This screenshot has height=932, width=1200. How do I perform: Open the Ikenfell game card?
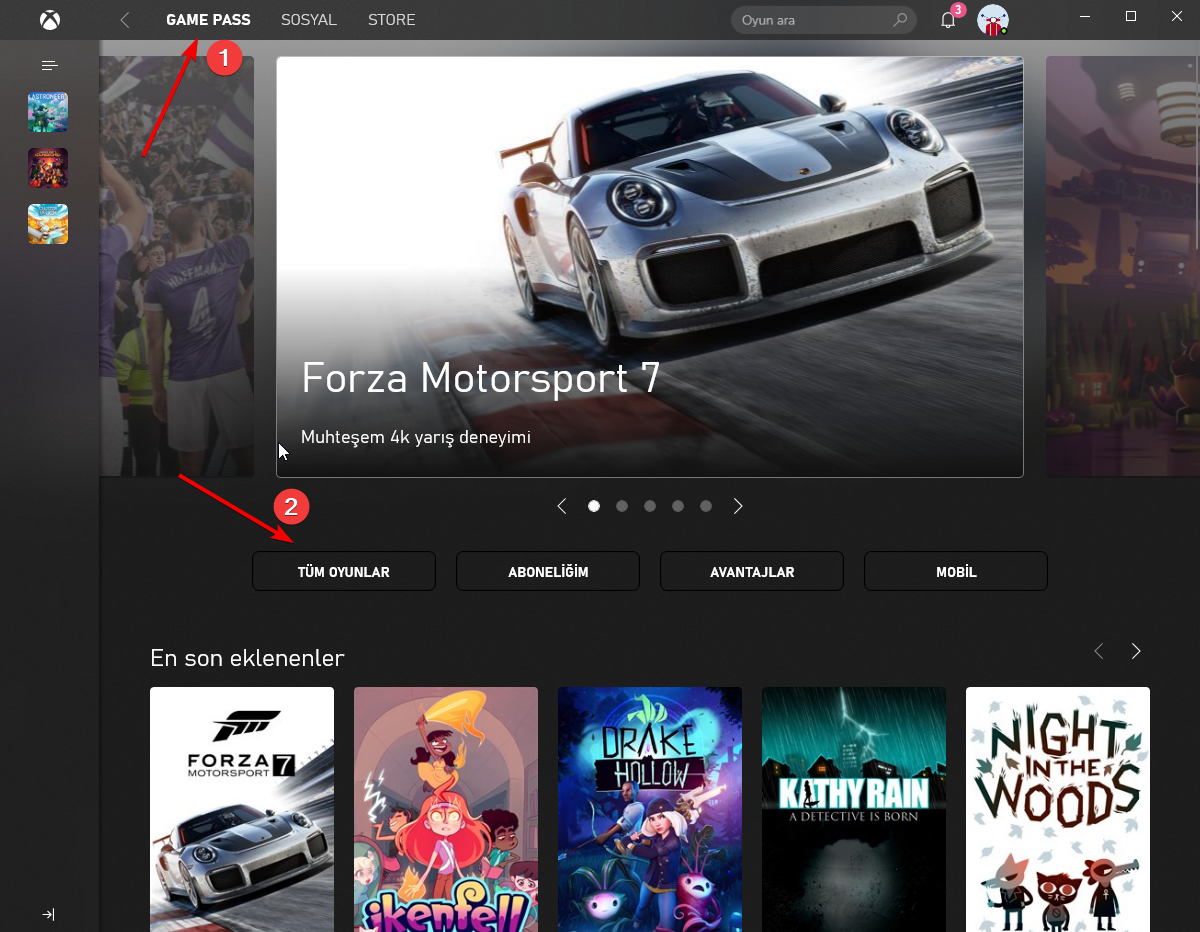tap(446, 809)
